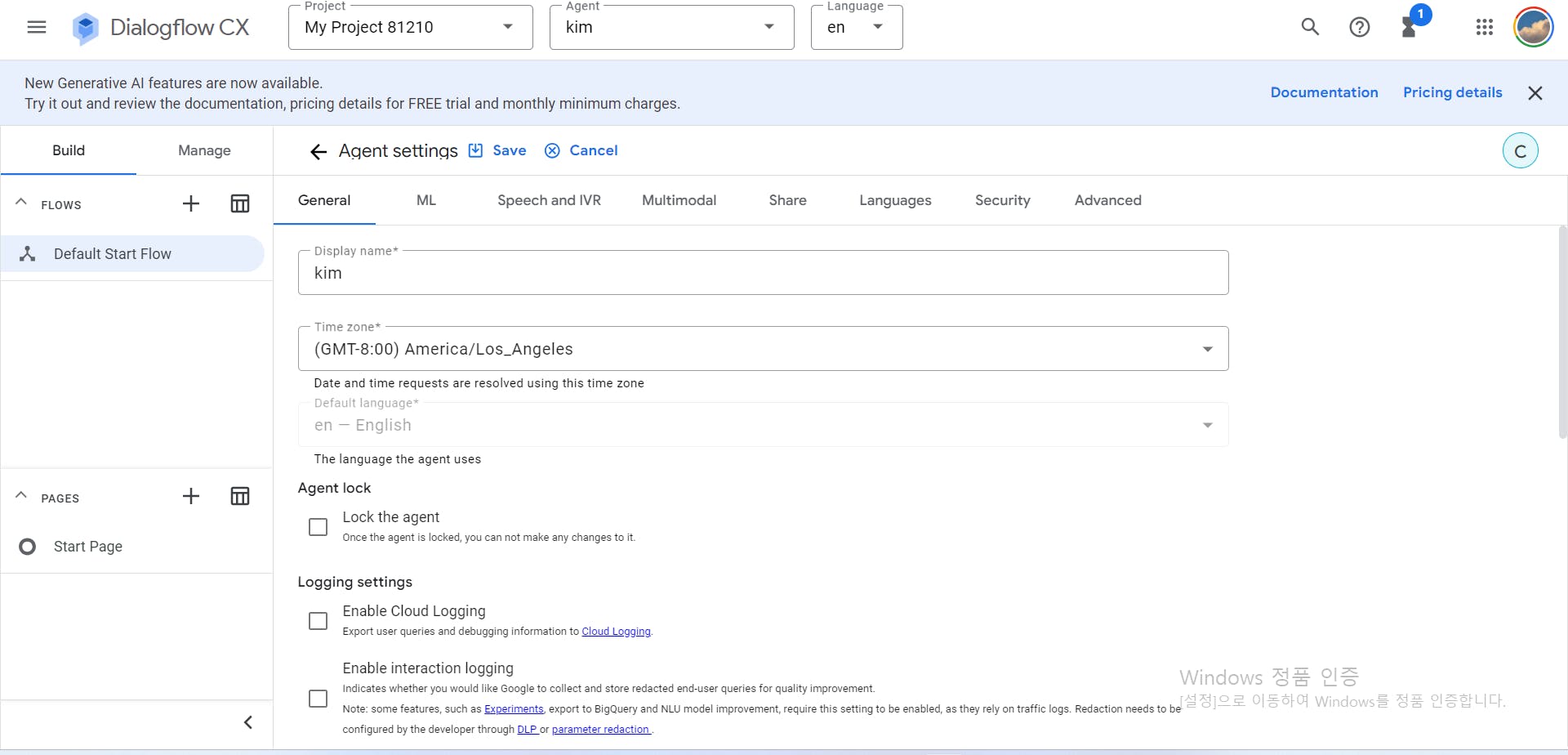Open the search magnifier icon
1568x755 pixels.
pos(1310,27)
